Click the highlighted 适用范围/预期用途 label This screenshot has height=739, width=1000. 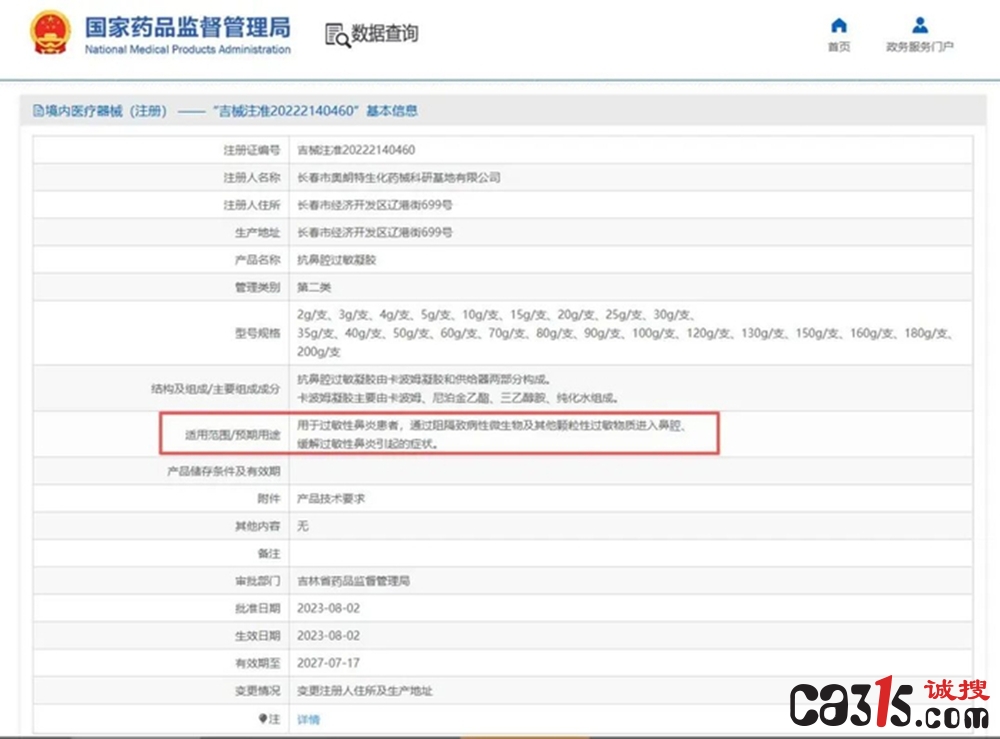click(x=232, y=435)
